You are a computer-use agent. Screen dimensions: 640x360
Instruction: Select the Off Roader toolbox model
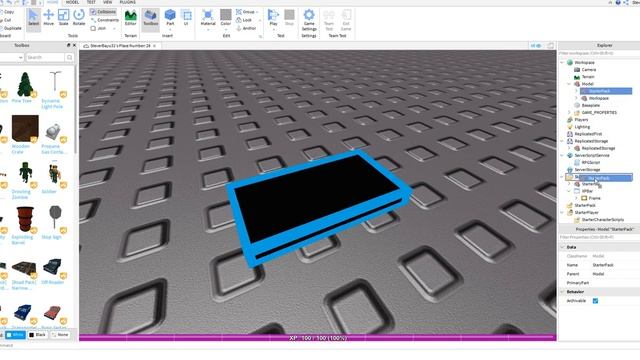pos(53,271)
